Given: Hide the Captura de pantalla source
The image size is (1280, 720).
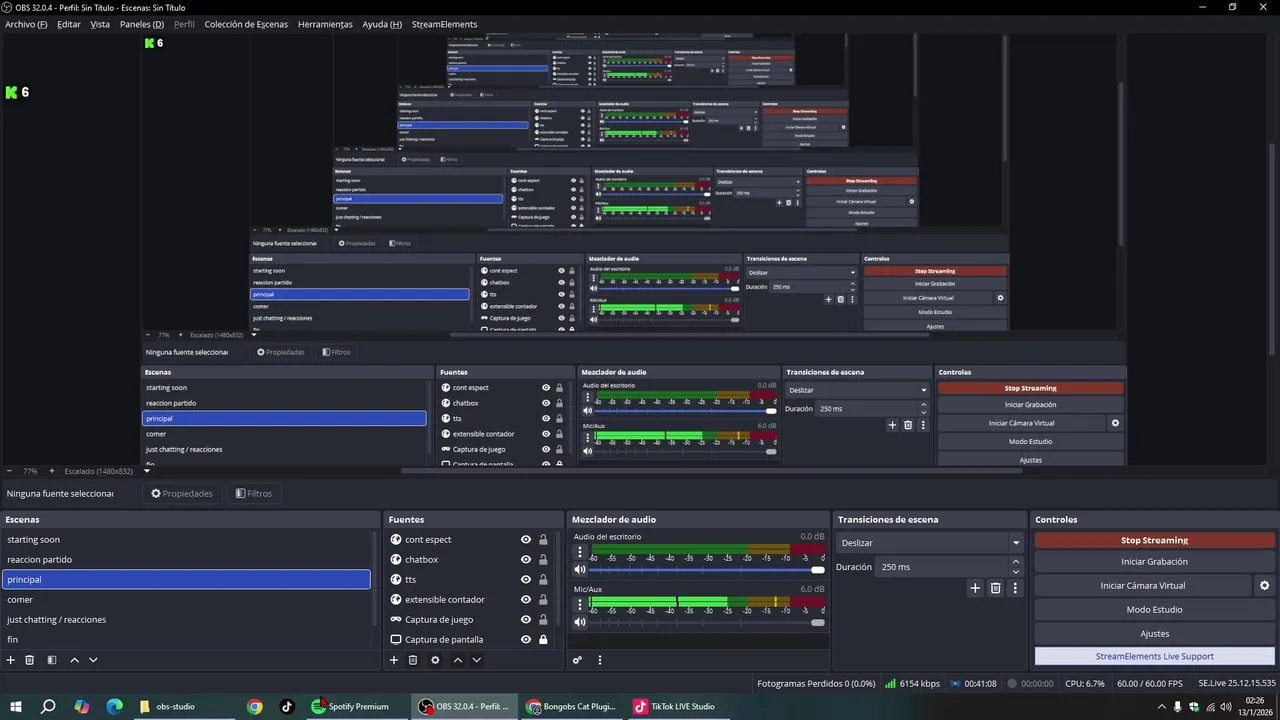Looking at the screenshot, I should 526,640.
